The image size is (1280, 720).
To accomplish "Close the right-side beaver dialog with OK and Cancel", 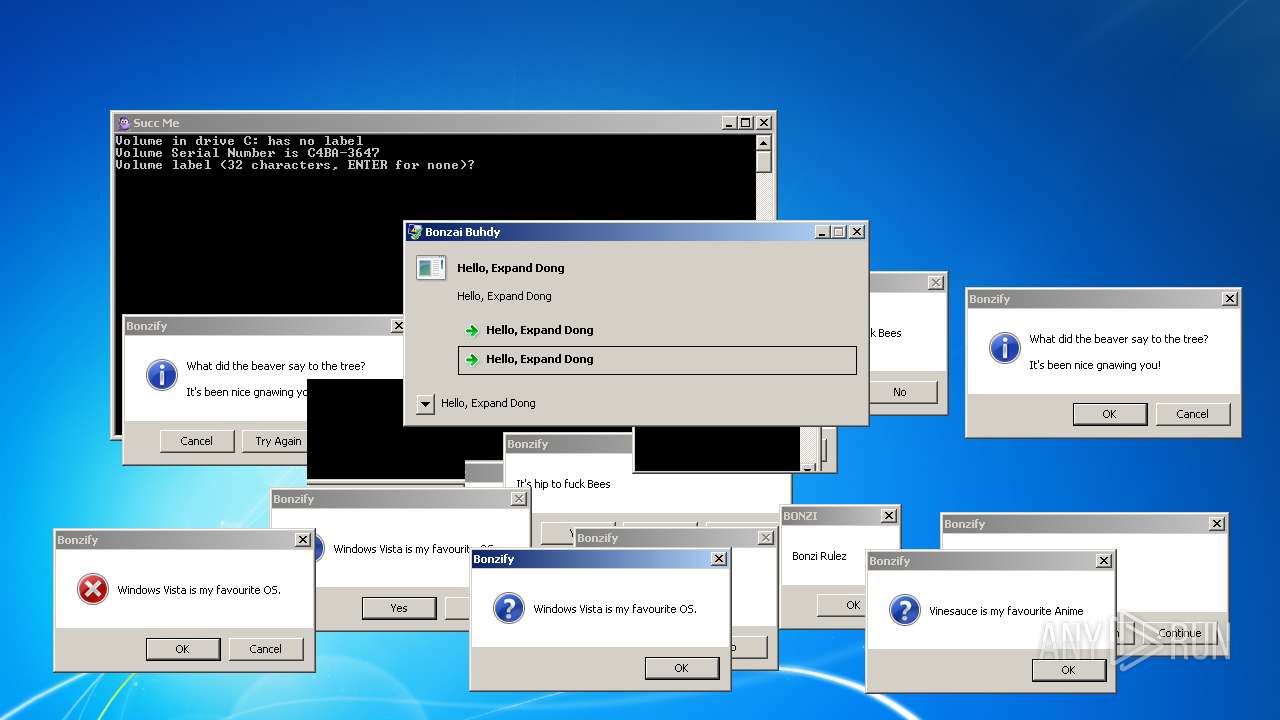I will point(1230,299).
